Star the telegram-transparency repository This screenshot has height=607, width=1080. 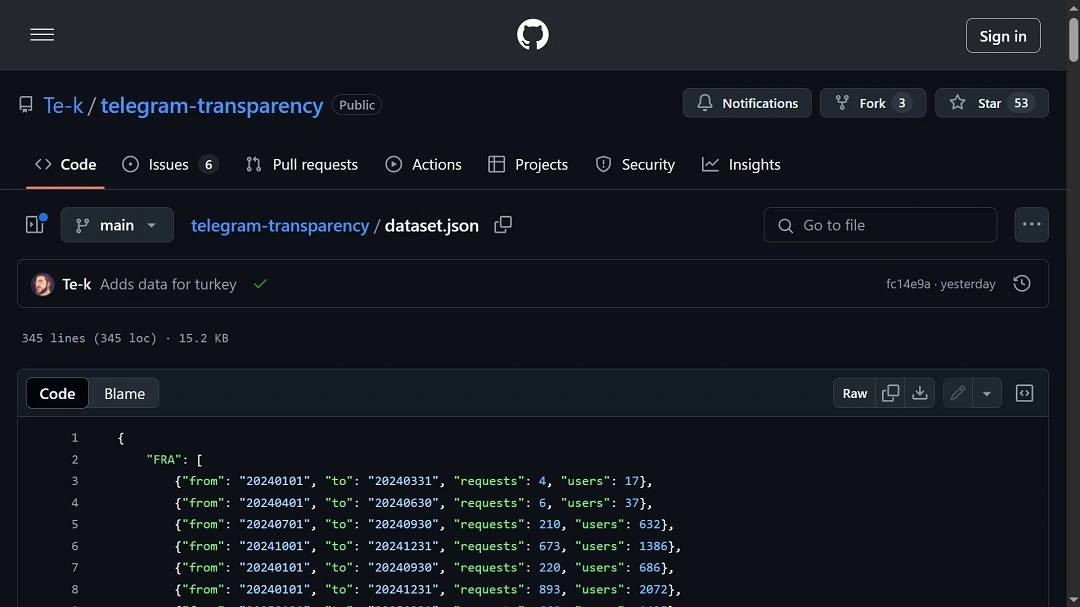point(991,103)
